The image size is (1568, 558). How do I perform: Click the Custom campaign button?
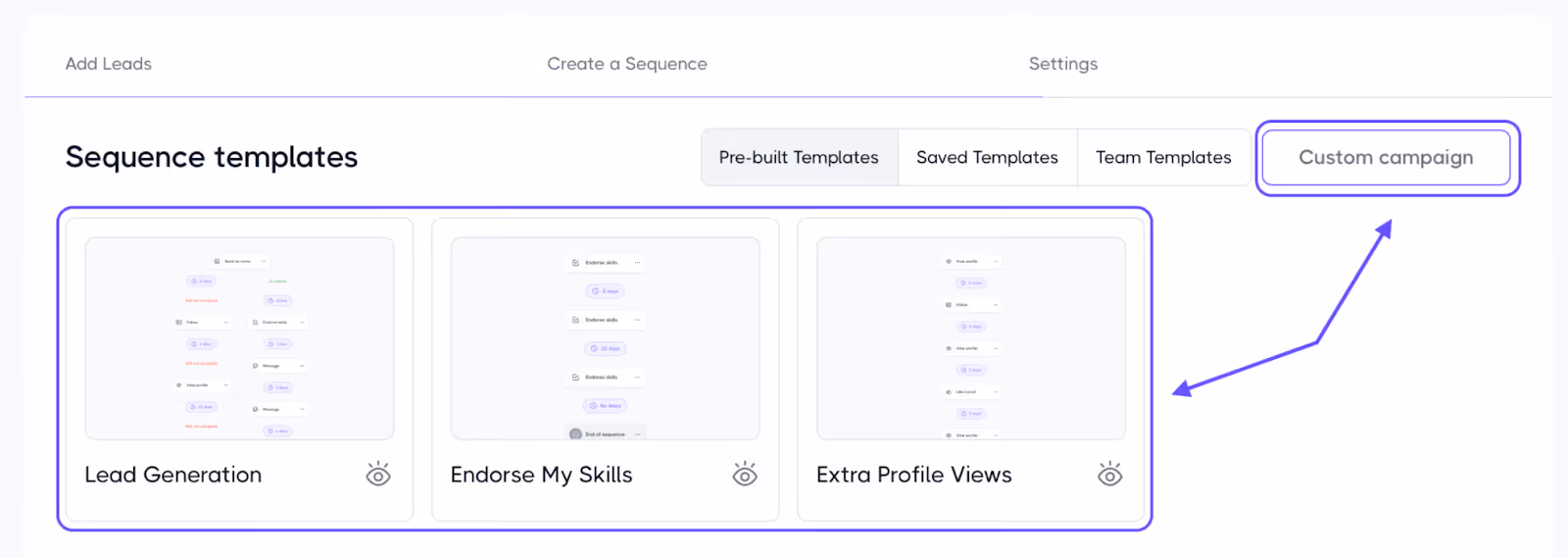[x=1386, y=158]
